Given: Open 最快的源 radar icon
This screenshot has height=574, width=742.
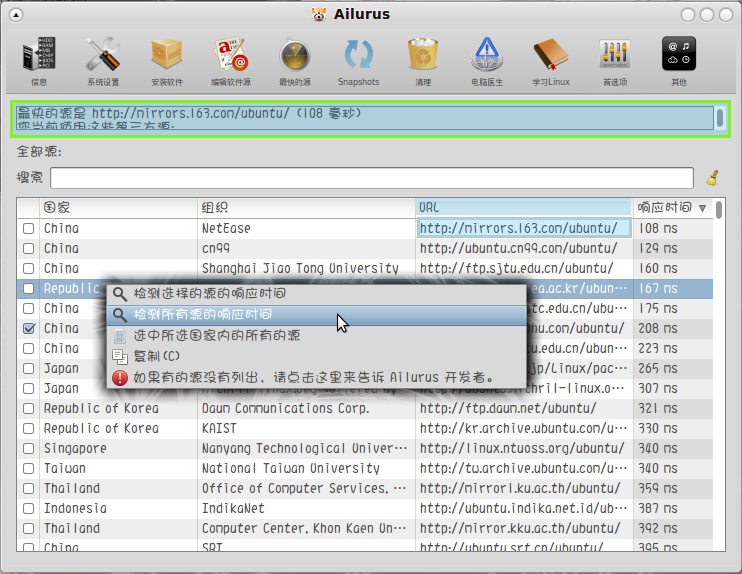Looking at the screenshot, I should click(x=295, y=55).
